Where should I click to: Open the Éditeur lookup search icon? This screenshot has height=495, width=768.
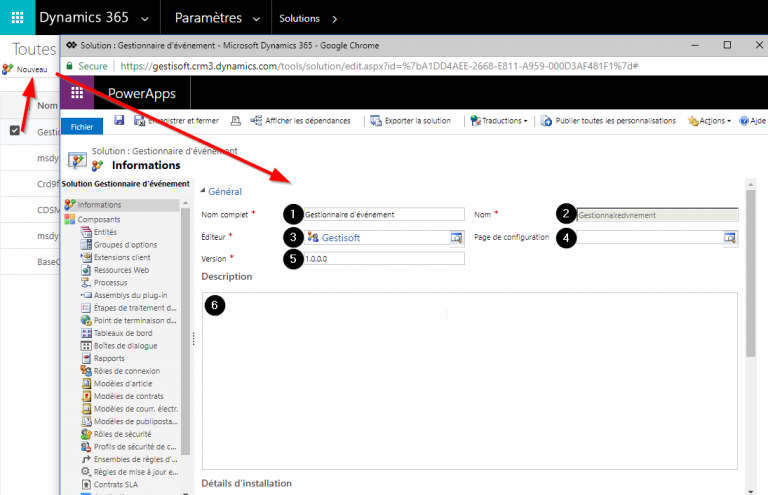(x=456, y=238)
